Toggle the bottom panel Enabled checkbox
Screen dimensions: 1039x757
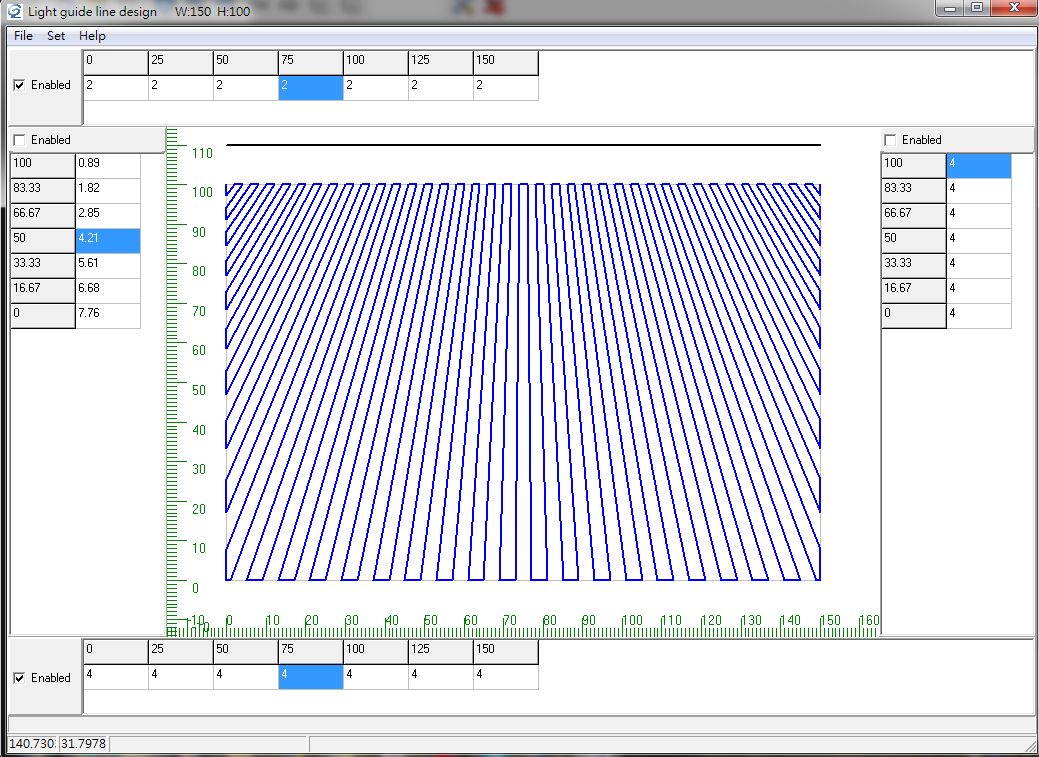19,678
